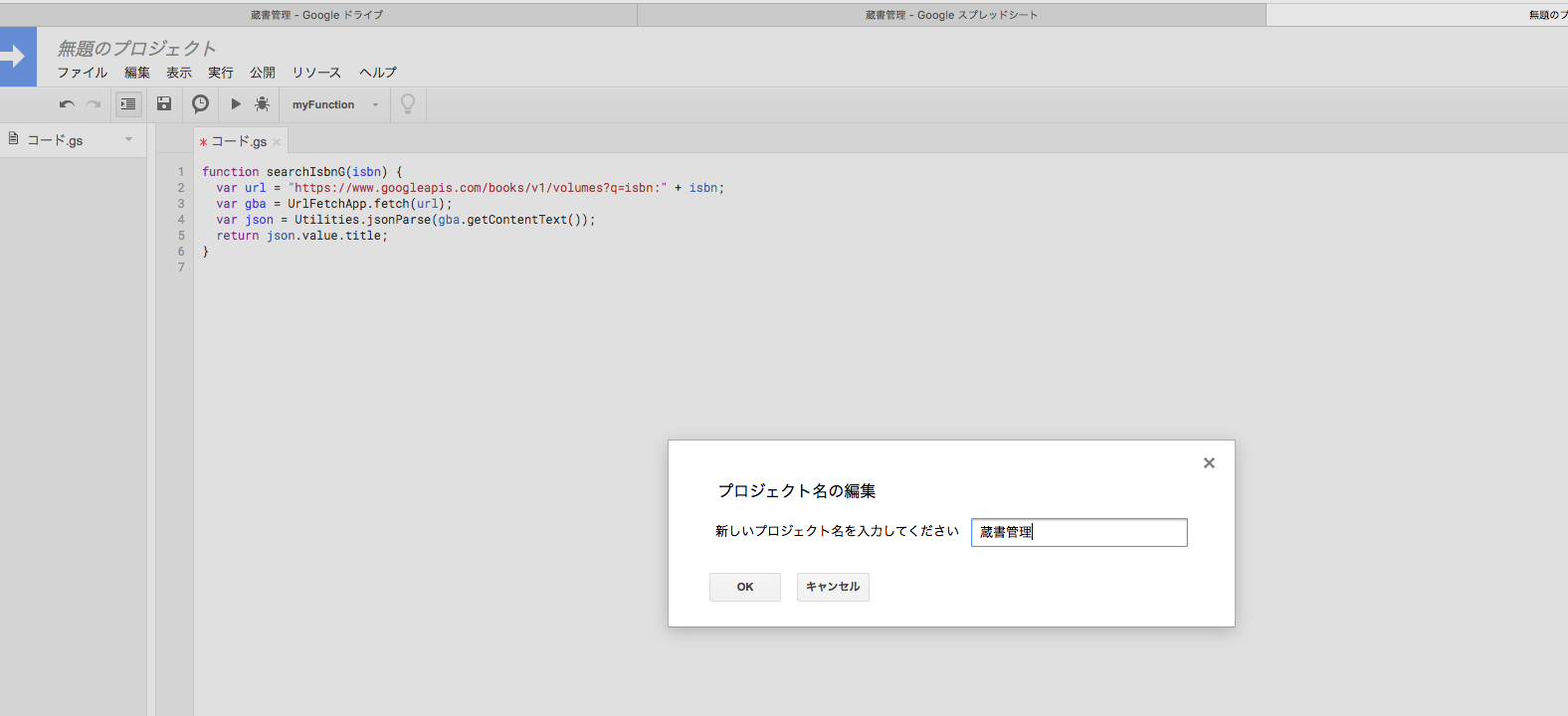Close the コード.gs editor tab
This screenshot has height=716, width=1568.
[x=277, y=142]
